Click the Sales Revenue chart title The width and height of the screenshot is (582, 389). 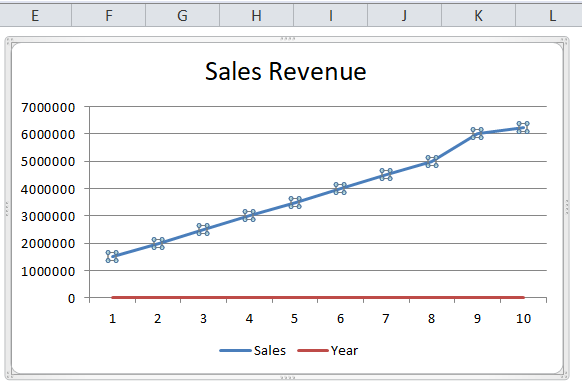[x=285, y=71]
